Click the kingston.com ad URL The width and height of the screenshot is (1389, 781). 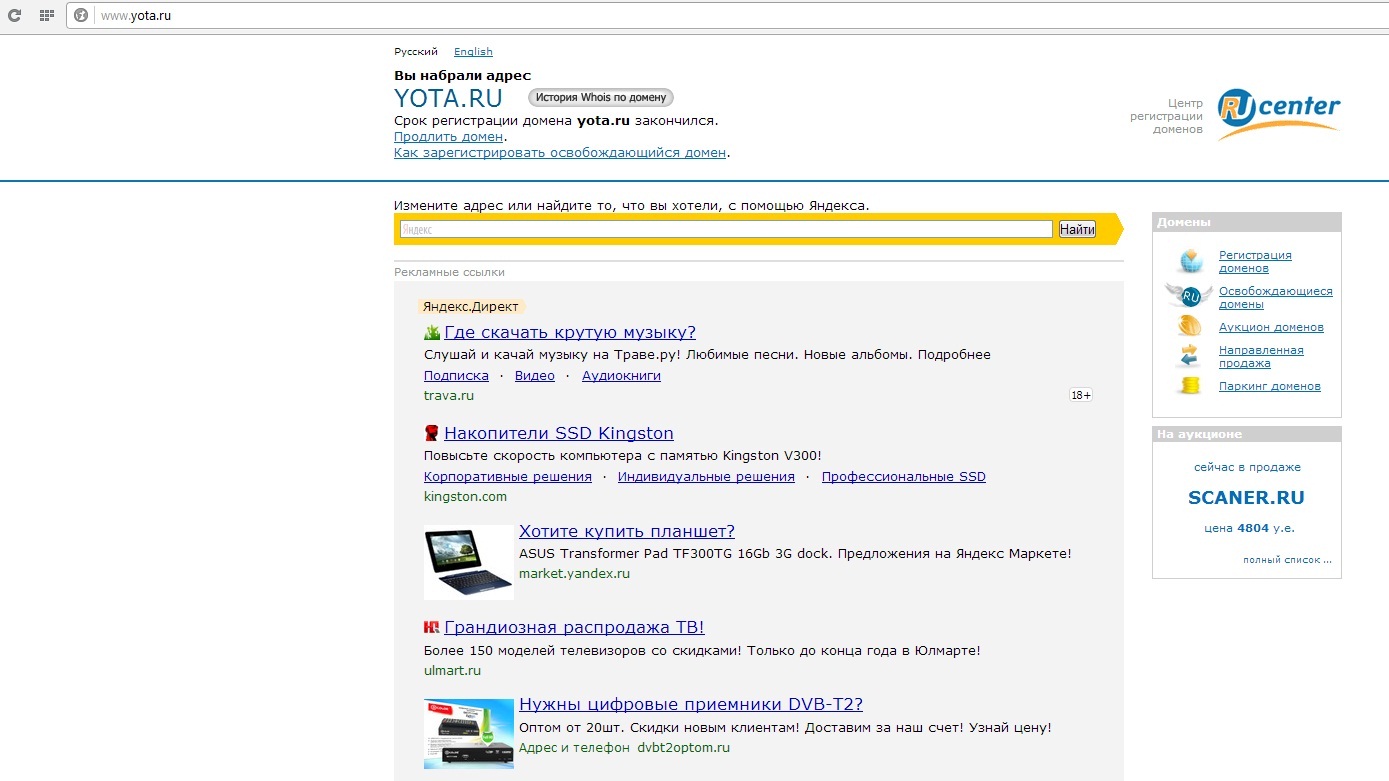click(x=465, y=497)
